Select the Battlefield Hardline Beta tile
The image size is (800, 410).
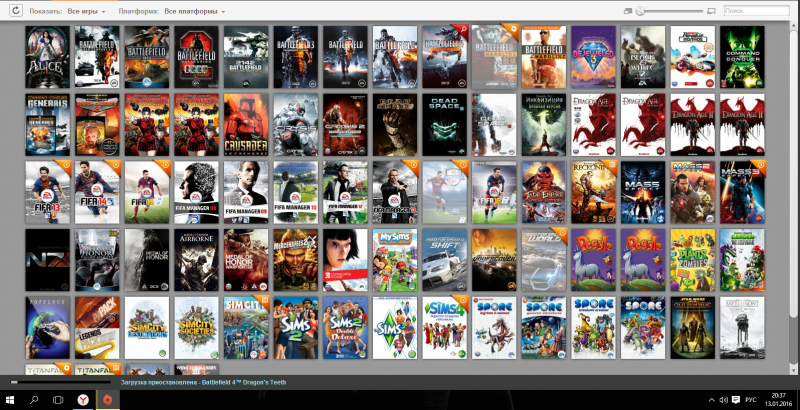coord(494,57)
